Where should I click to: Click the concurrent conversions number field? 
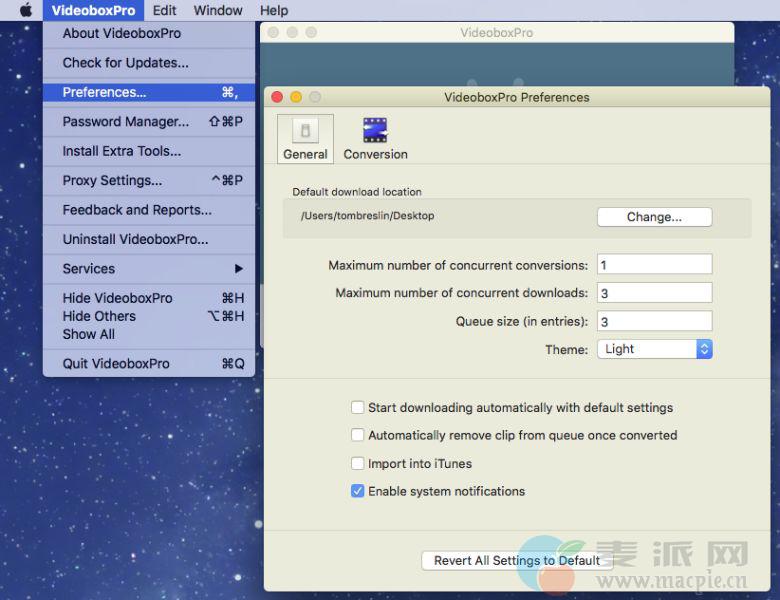point(654,265)
